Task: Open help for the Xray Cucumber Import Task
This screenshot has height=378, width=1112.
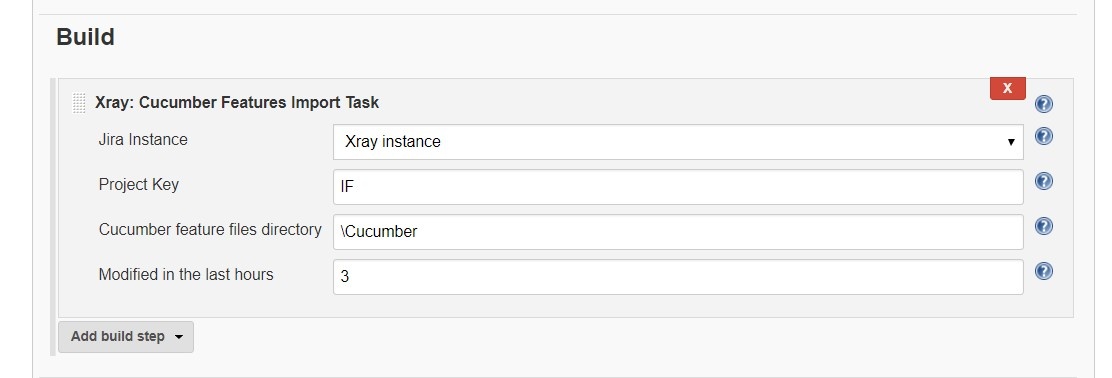Action: click(x=1043, y=104)
